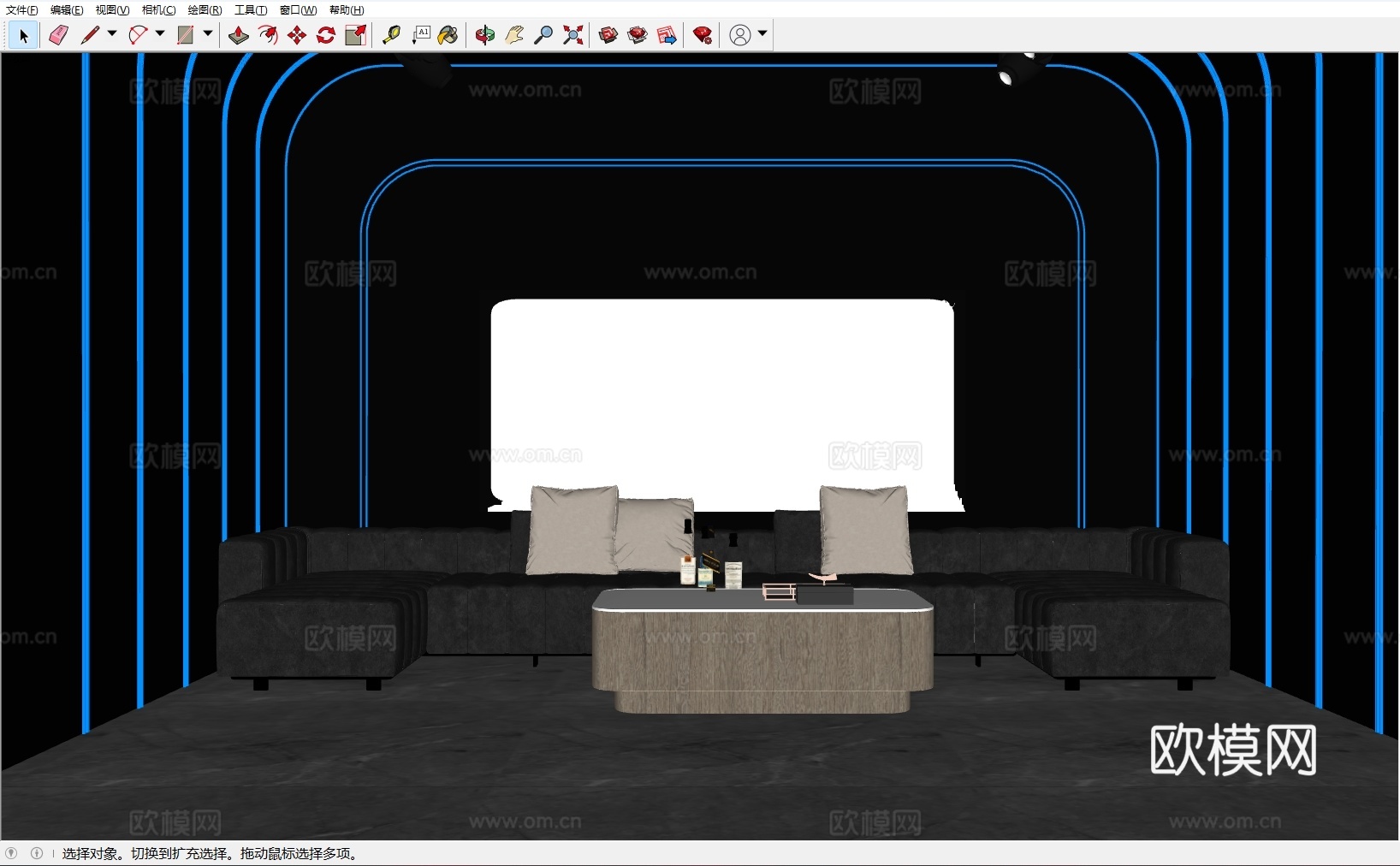Choose the Move tool
1400x866 pixels.
[x=297, y=35]
